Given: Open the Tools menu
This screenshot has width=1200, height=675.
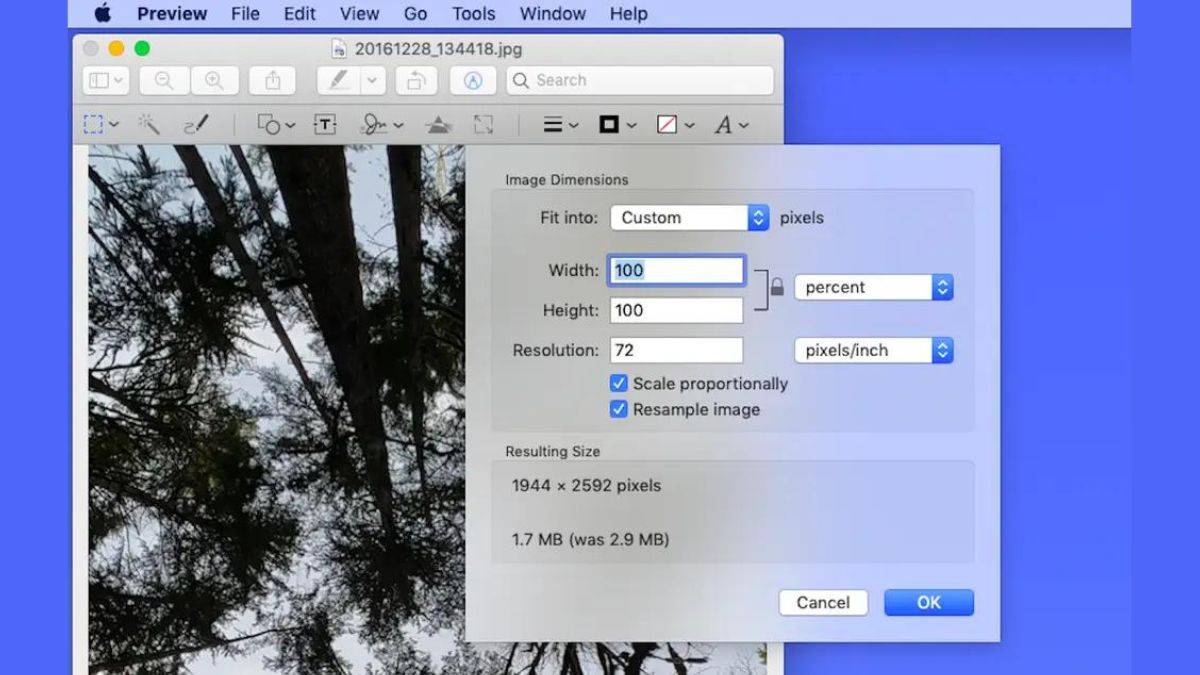Looking at the screenshot, I should click(472, 13).
